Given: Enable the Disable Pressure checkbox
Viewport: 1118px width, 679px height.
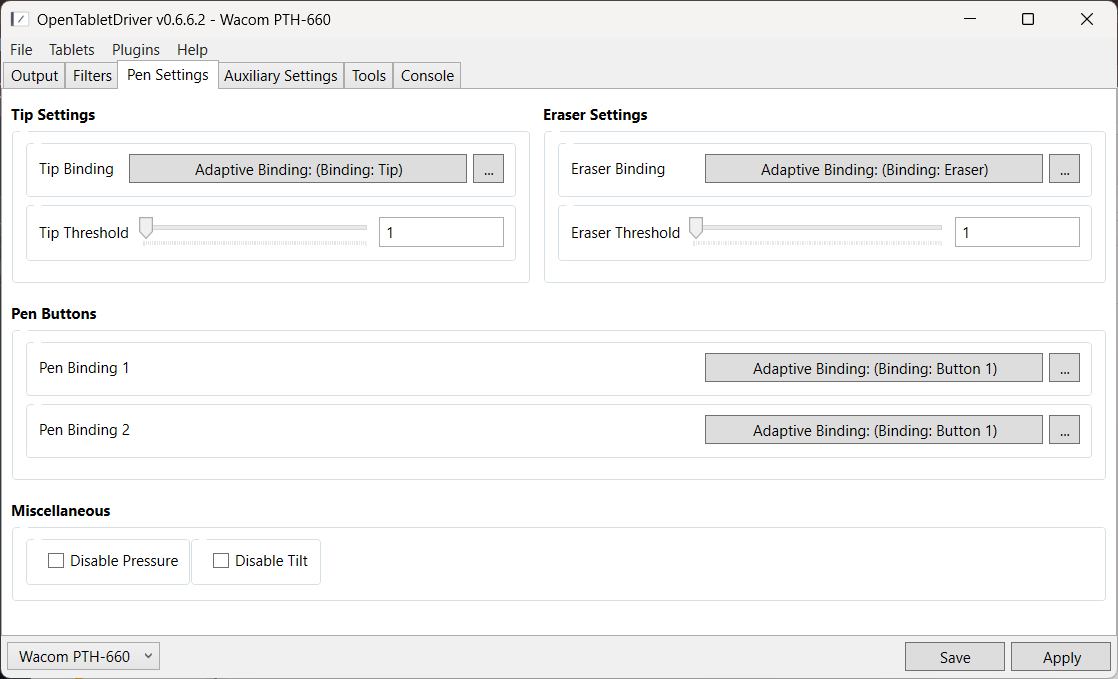Looking at the screenshot, I should pos(57,561).
